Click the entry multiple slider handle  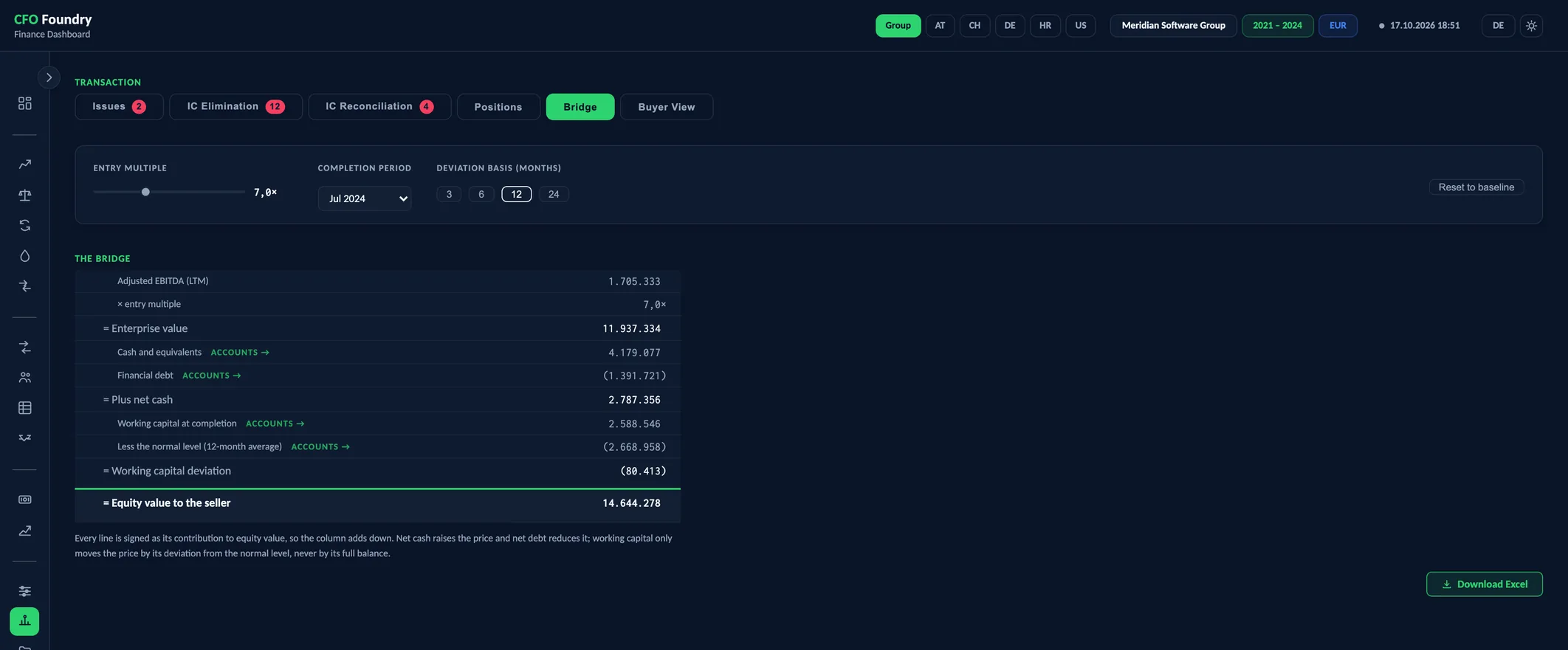click(145, 192)
